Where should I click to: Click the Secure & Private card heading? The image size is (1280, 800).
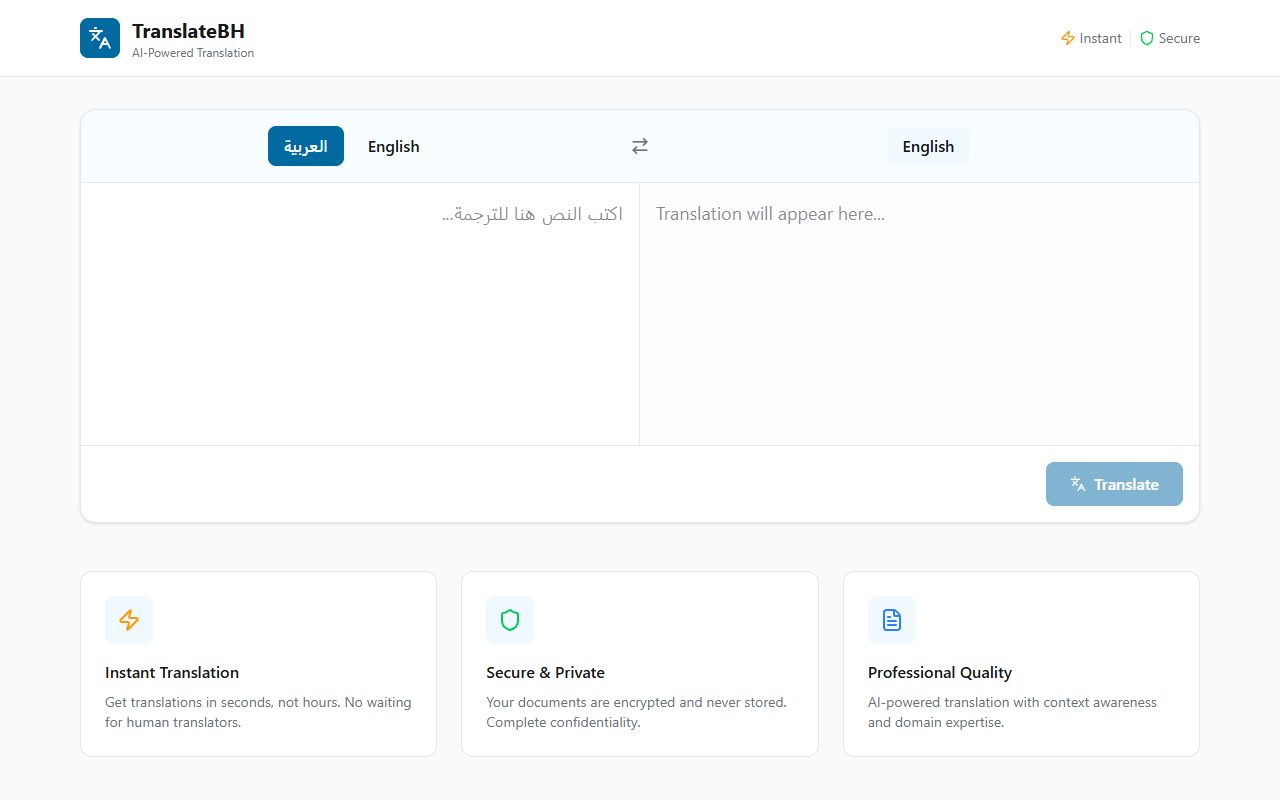(x=545, y=672)
